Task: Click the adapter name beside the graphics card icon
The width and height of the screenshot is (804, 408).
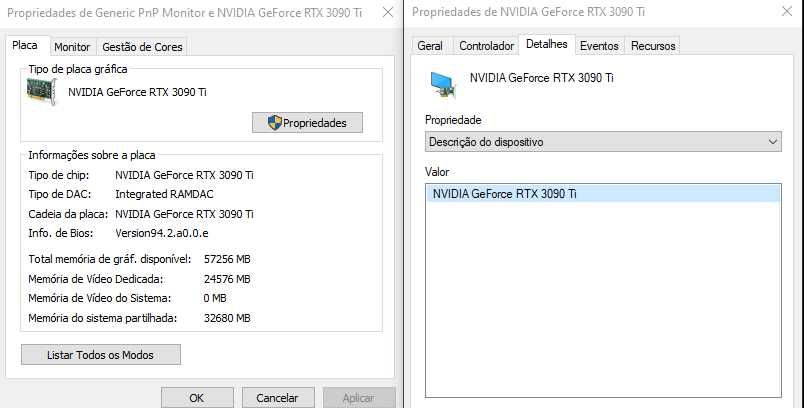Action: pyautogui.click(x=137, y=92)
